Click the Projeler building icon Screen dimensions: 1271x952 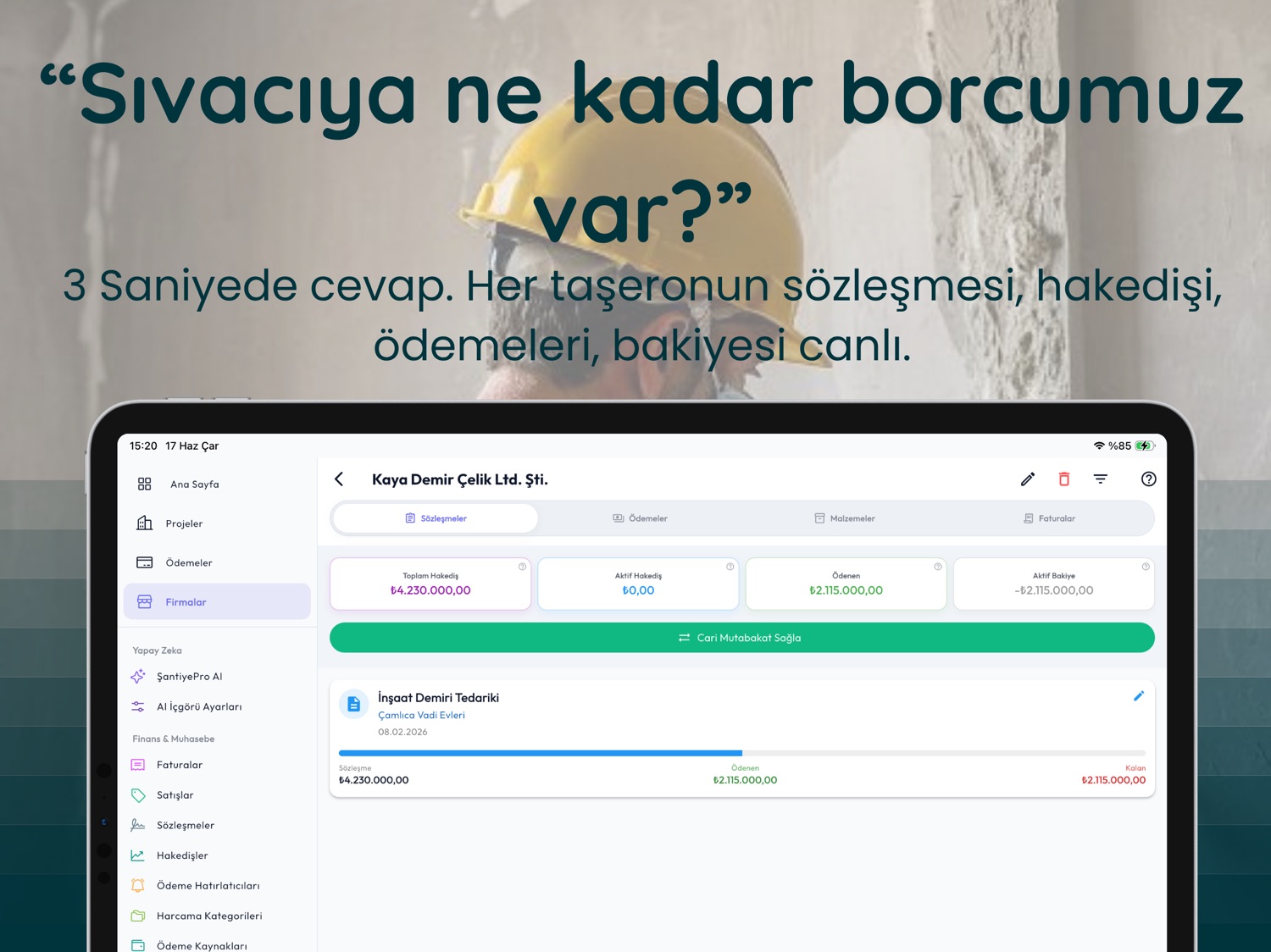tap(145, 523)
